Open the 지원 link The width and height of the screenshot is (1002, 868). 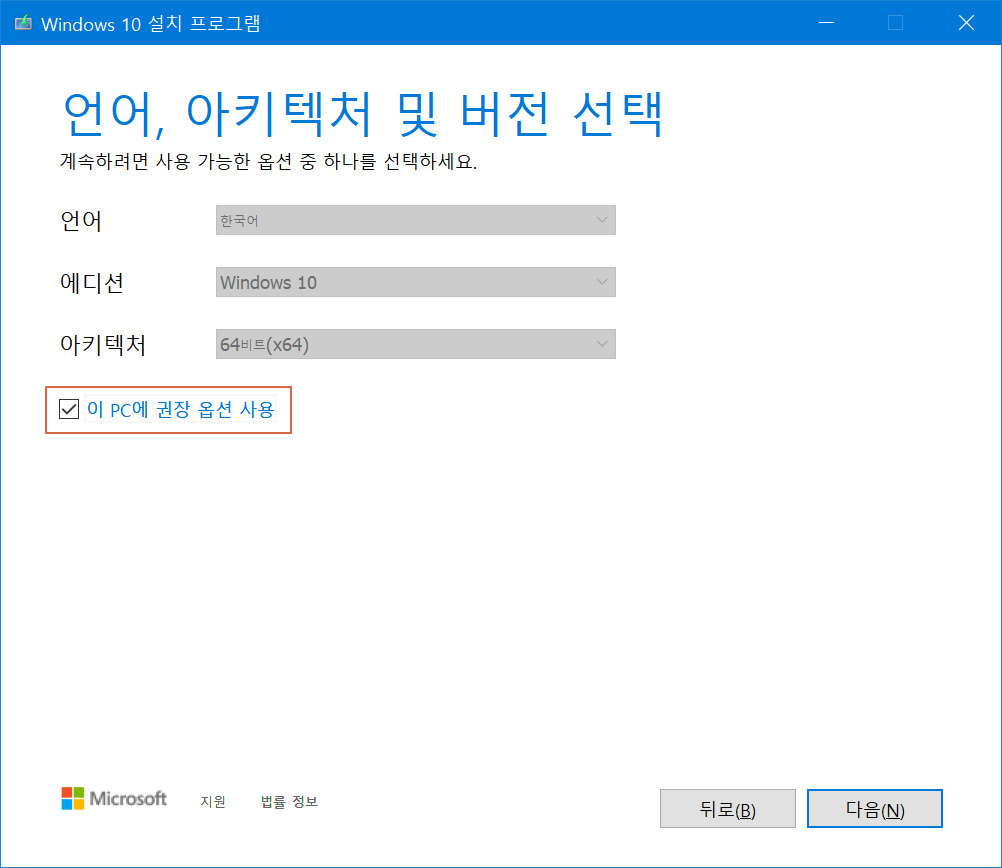pos(213,801)
